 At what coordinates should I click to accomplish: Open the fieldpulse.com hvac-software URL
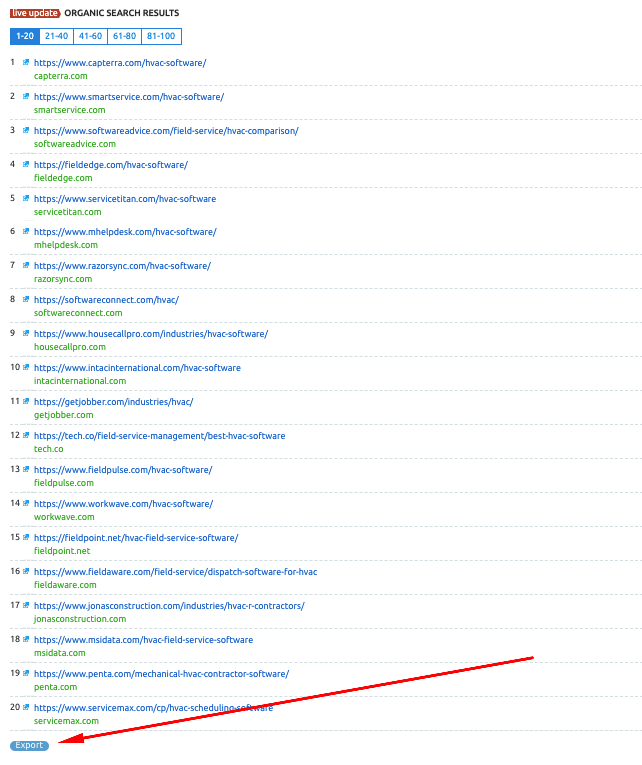[123, 470]
